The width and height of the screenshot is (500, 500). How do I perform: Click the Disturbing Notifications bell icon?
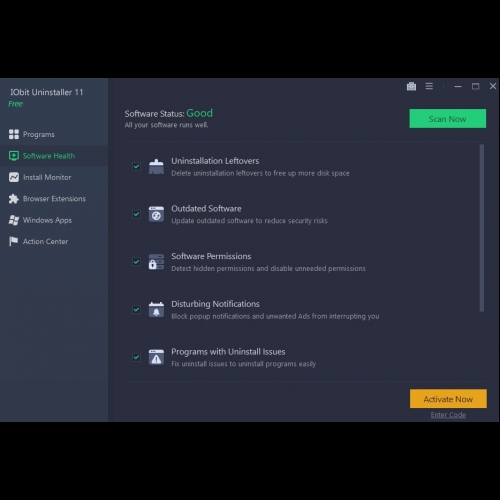tap(156, 310)
